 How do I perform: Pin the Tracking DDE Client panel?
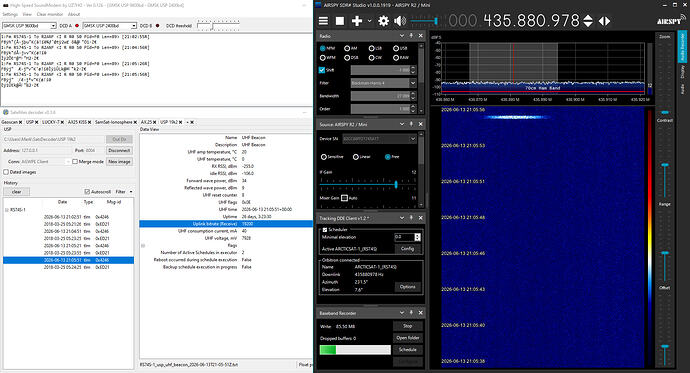click(411, 218)
